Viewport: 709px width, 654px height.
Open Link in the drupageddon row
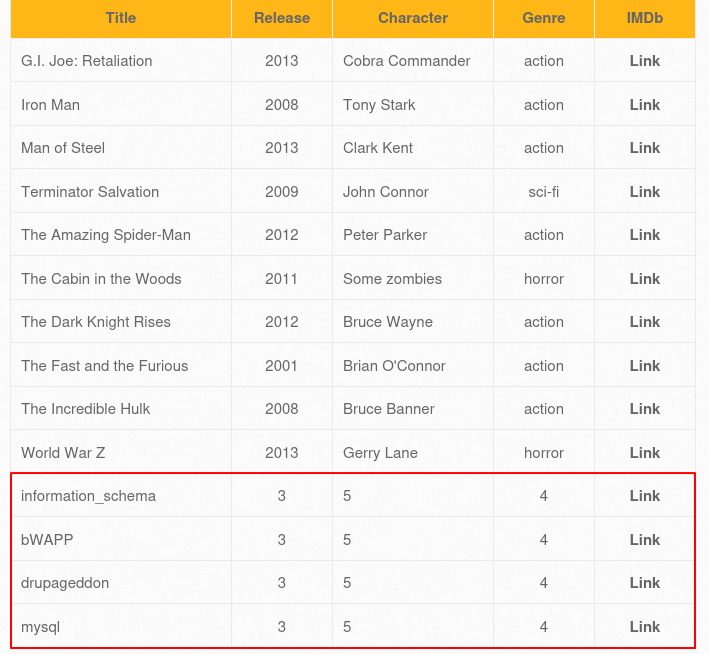point(644,583)
